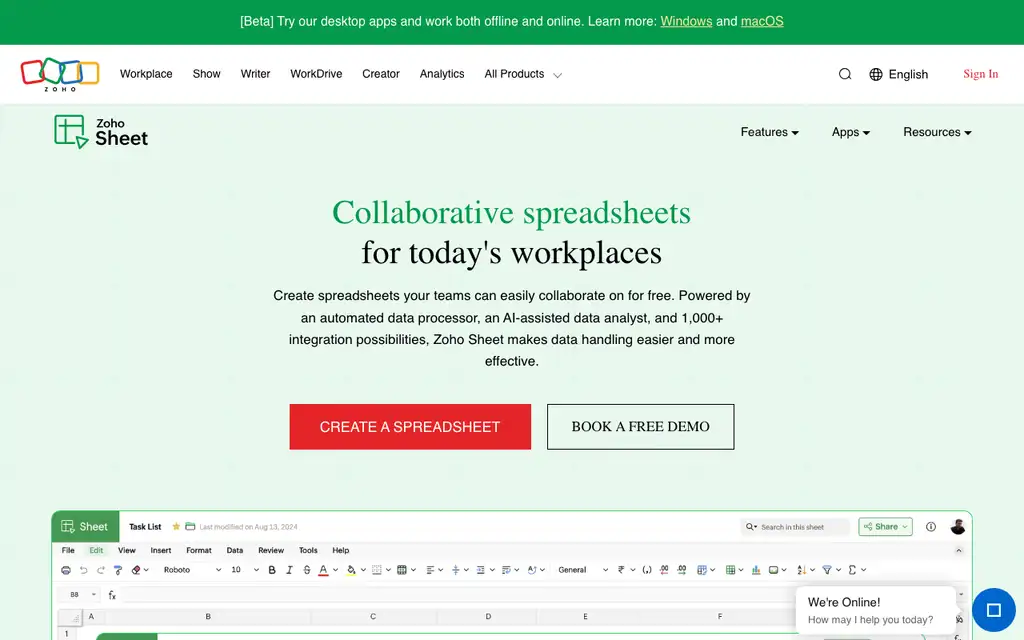Click the borders icon in toolbar
Image resolution: width=1024 pixels, height=640 pixels.
(x=376, y=569)
